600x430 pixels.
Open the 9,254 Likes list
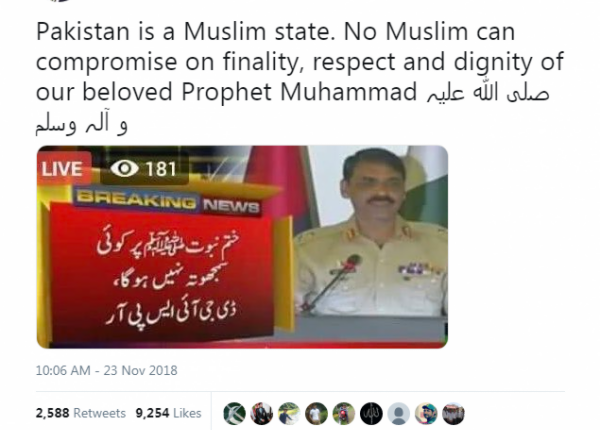click(x=168, y=413)
